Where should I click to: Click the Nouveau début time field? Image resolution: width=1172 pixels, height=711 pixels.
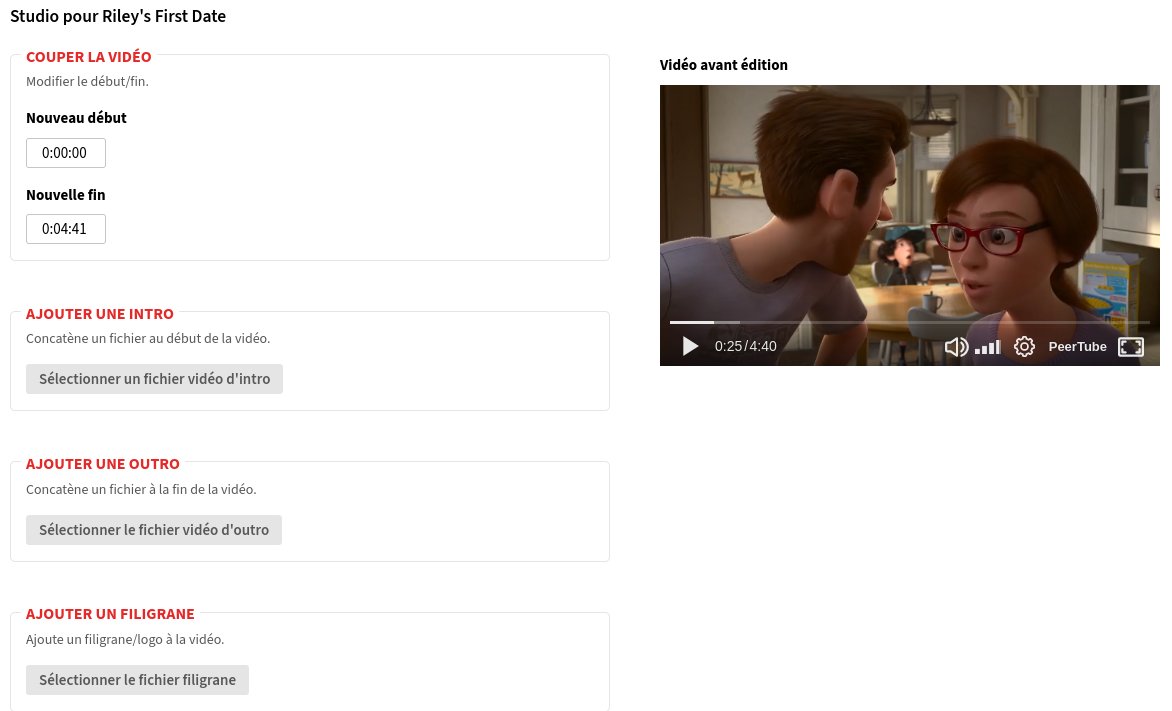[66, 153]
